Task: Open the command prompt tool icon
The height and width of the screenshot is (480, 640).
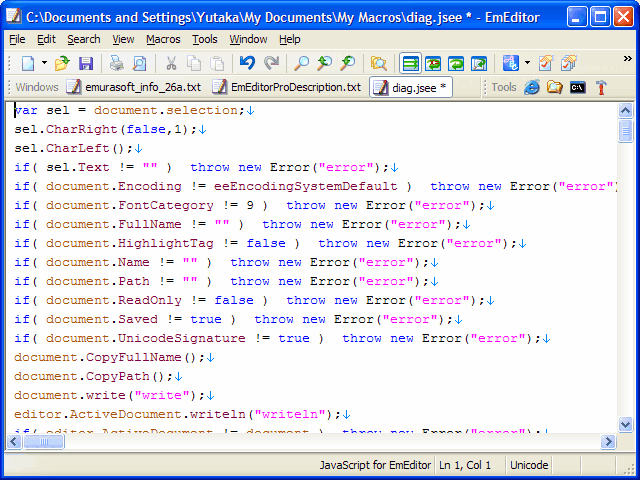Action: click(x=578, y=87)
